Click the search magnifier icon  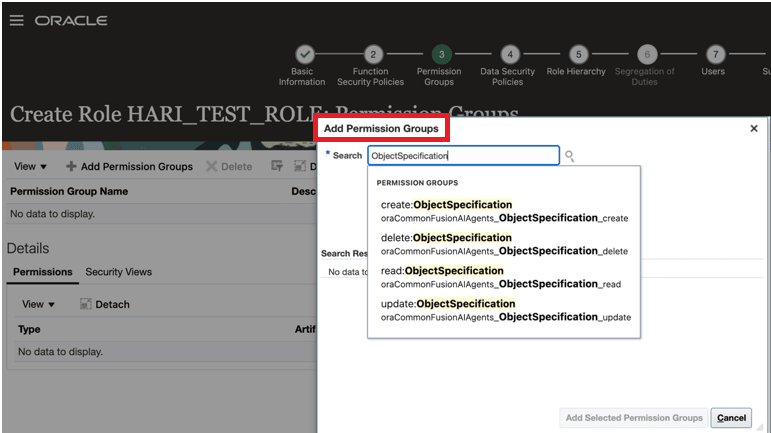coord(569,156)
